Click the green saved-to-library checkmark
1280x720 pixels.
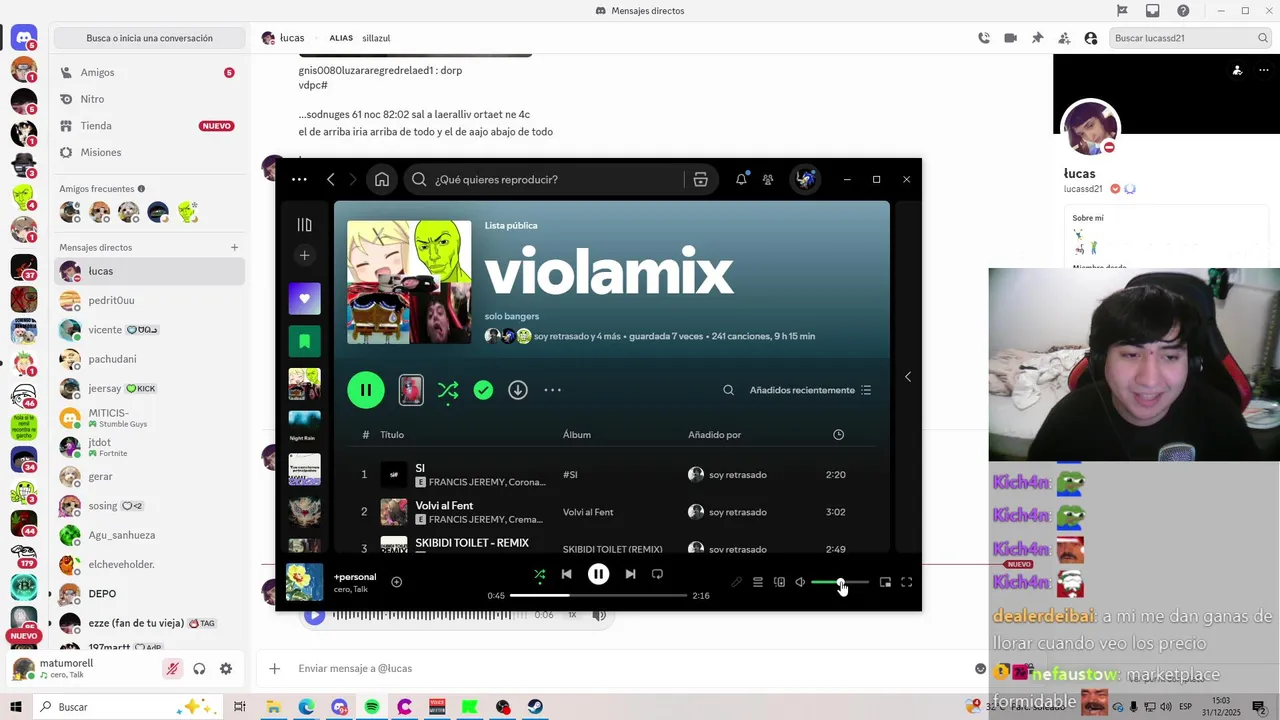pos(483,390)
